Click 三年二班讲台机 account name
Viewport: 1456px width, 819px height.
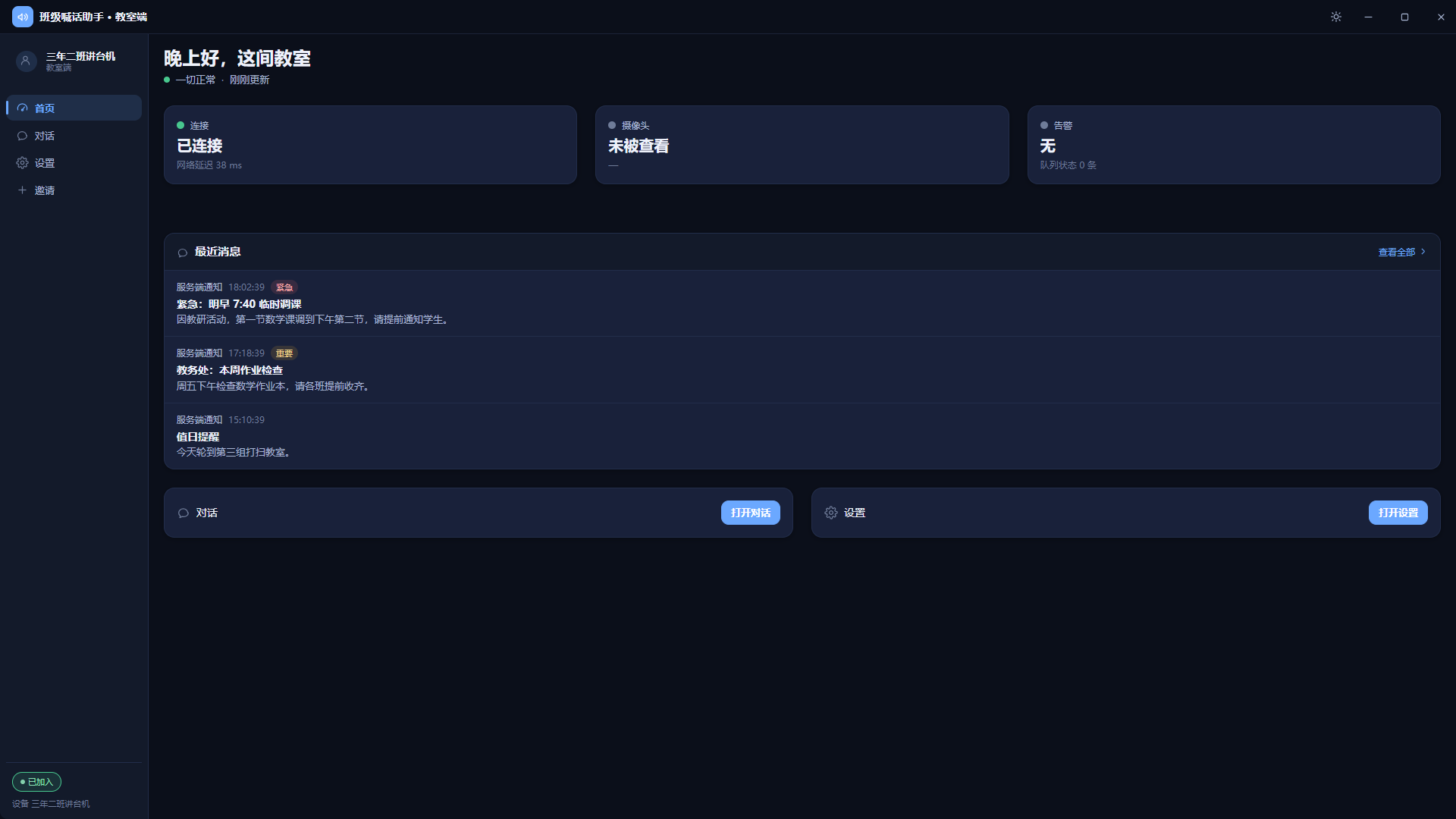click(80, 56)
